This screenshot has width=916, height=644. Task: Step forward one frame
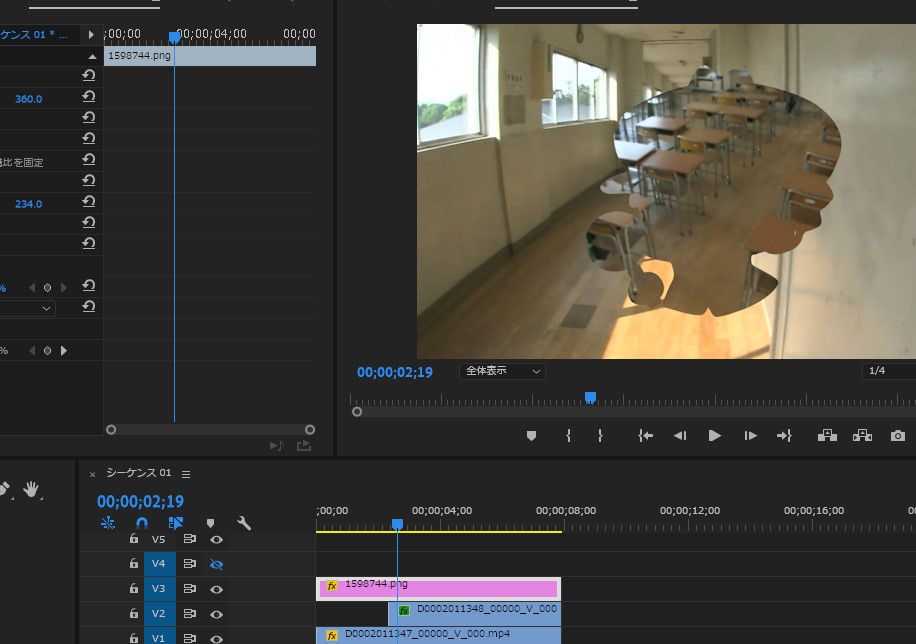pos(750,436)
